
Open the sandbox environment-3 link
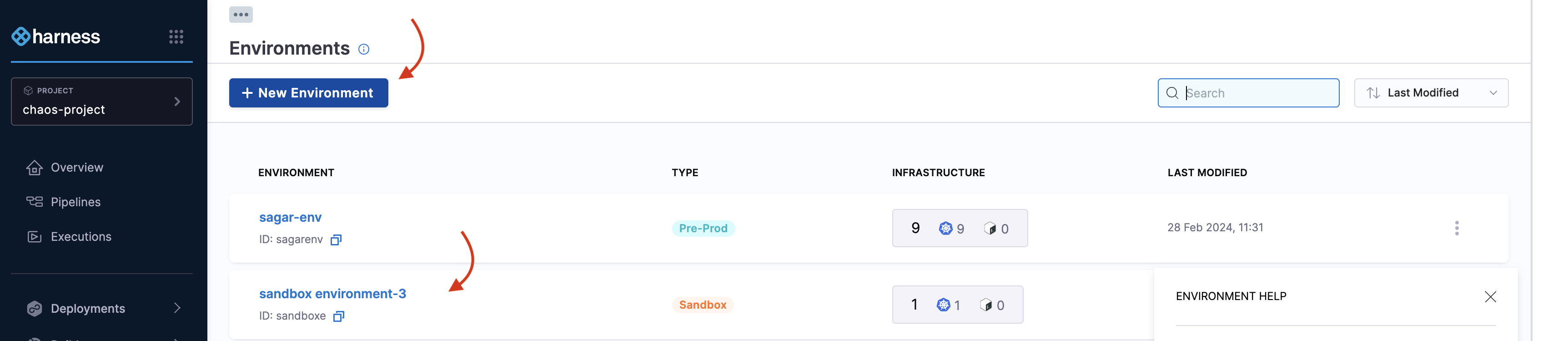pos(332,294)
